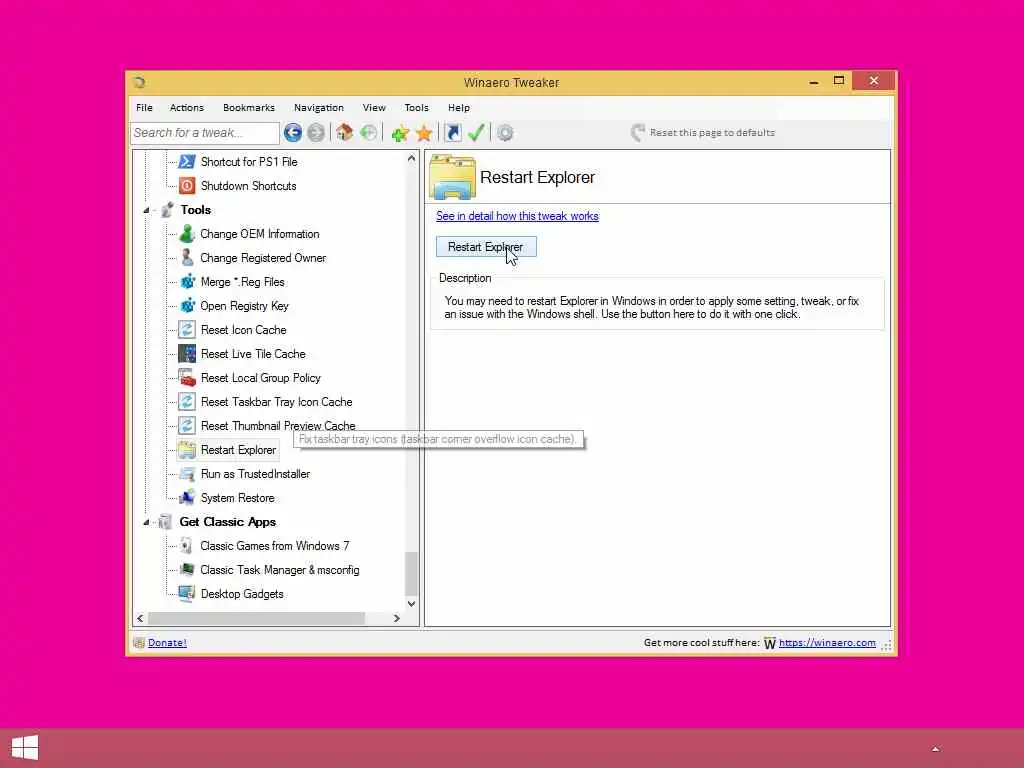Click the vertical scrollbar thumb in the tree
The height and width of the screenshot is (768, 1024).
tap(411, 573)
